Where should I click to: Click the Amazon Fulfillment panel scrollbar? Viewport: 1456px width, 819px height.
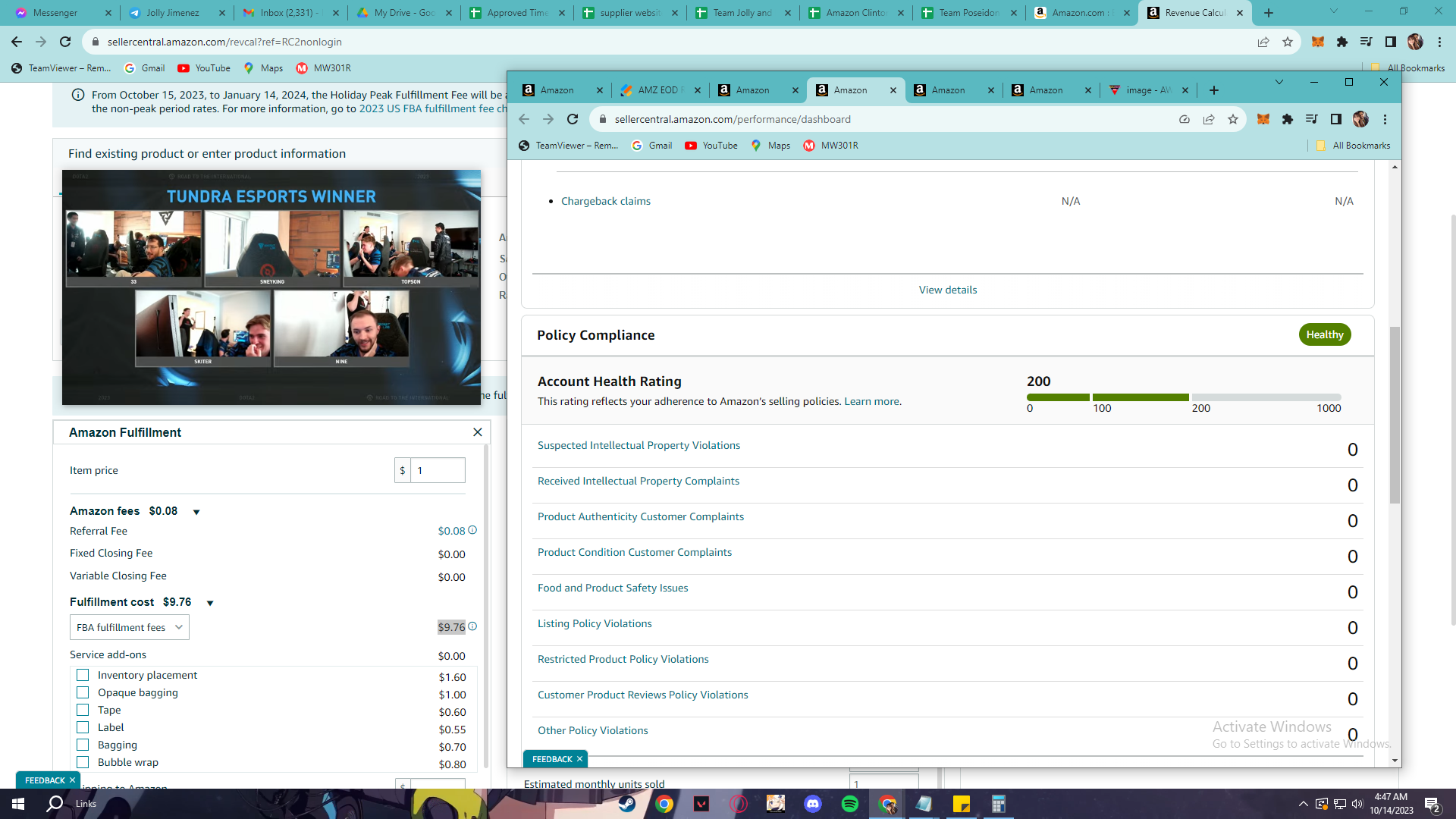tap(485, 607)
